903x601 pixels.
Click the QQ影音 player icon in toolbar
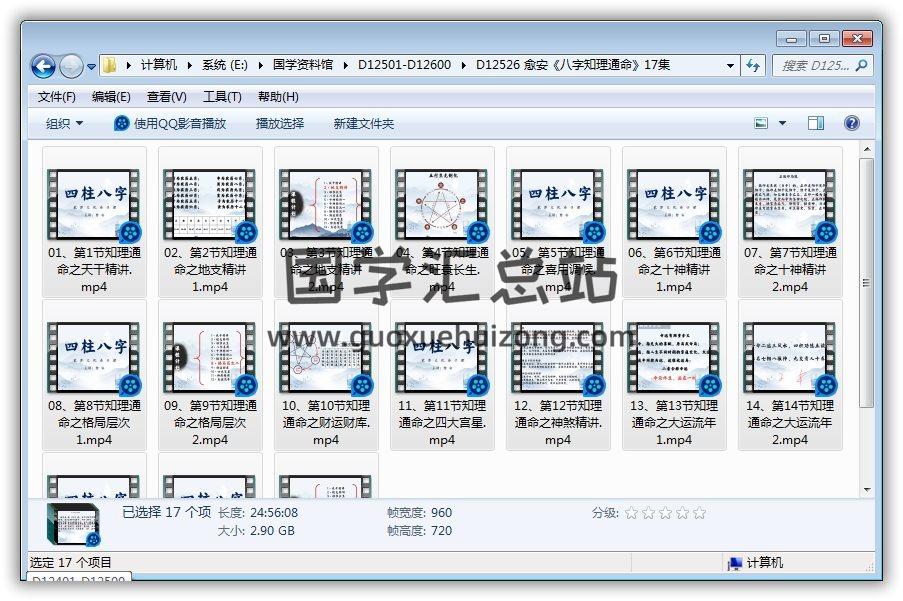[122, 123]
